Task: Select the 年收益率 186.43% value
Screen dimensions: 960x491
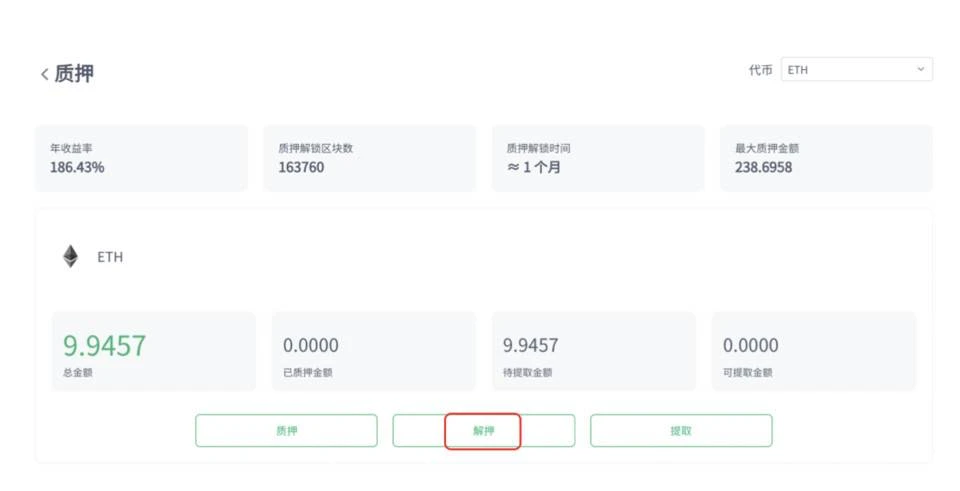Action: (77, 167)
